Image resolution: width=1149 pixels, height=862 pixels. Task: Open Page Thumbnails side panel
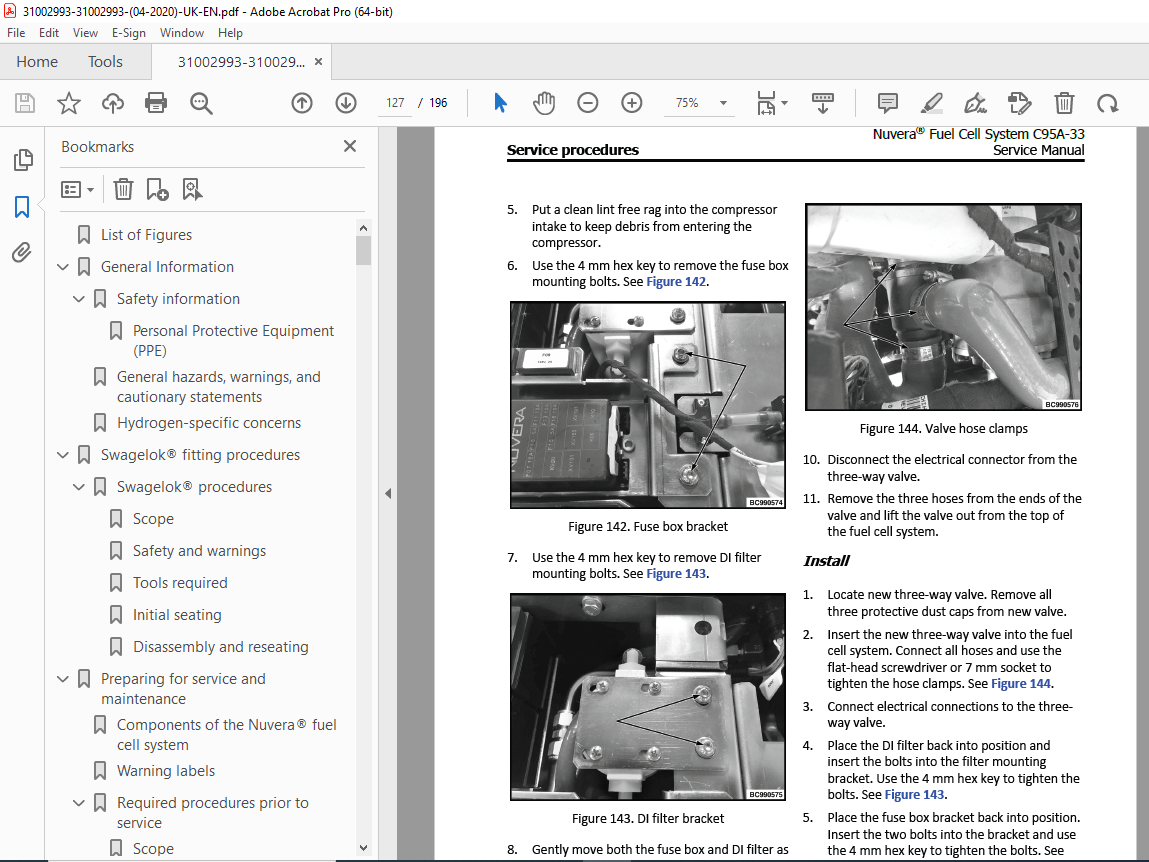23,160
